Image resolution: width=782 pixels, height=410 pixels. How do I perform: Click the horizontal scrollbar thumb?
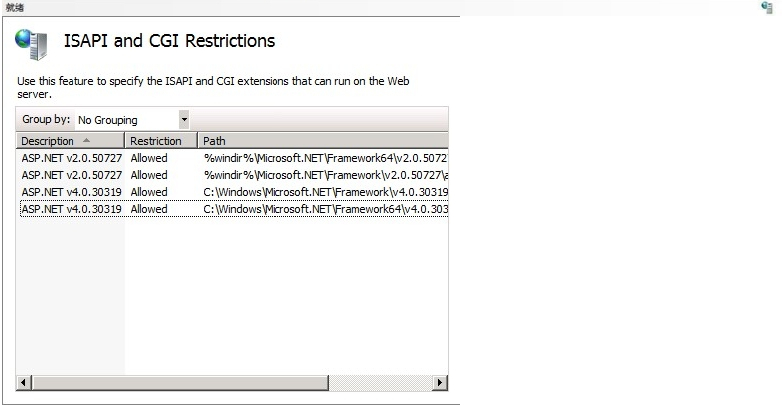click(x=180, y=383)
